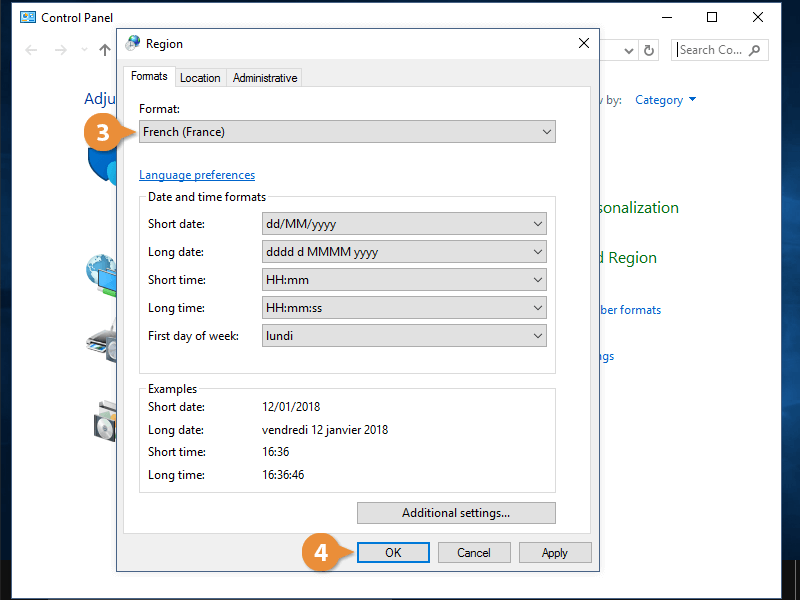
Task: Select the short time example 16:36
Action: 276,452
